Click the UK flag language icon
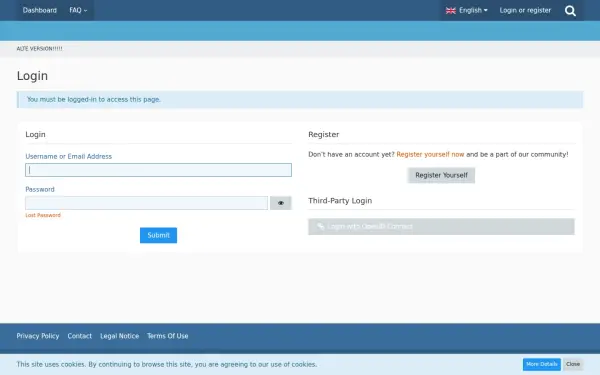This screenshot has width=600, height=375. (451, 11)
